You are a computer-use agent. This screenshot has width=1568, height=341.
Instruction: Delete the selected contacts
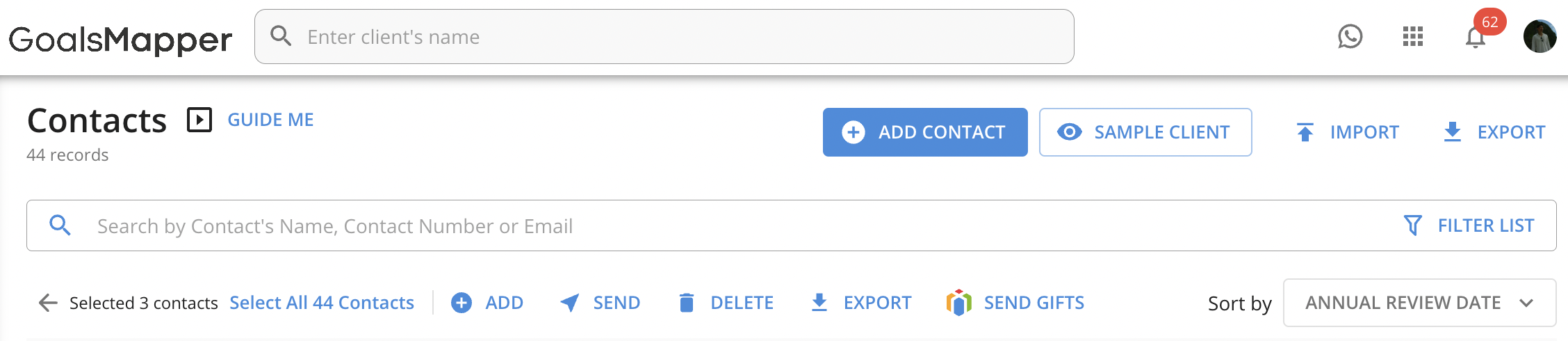click(726, 303)
